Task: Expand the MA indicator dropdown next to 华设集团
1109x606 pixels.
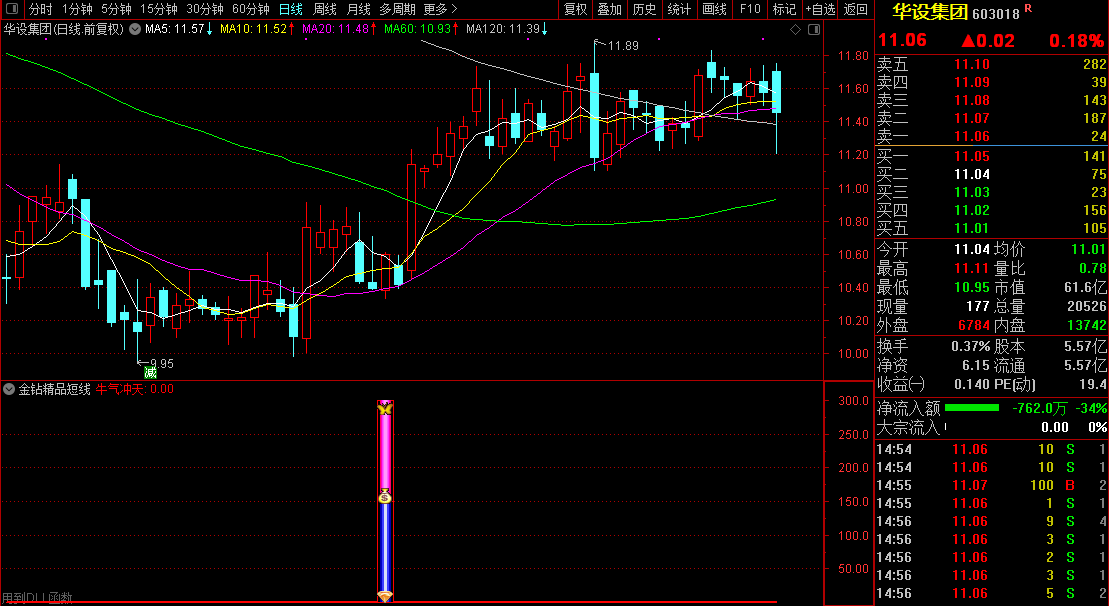Action: click(x=135, y=29)
